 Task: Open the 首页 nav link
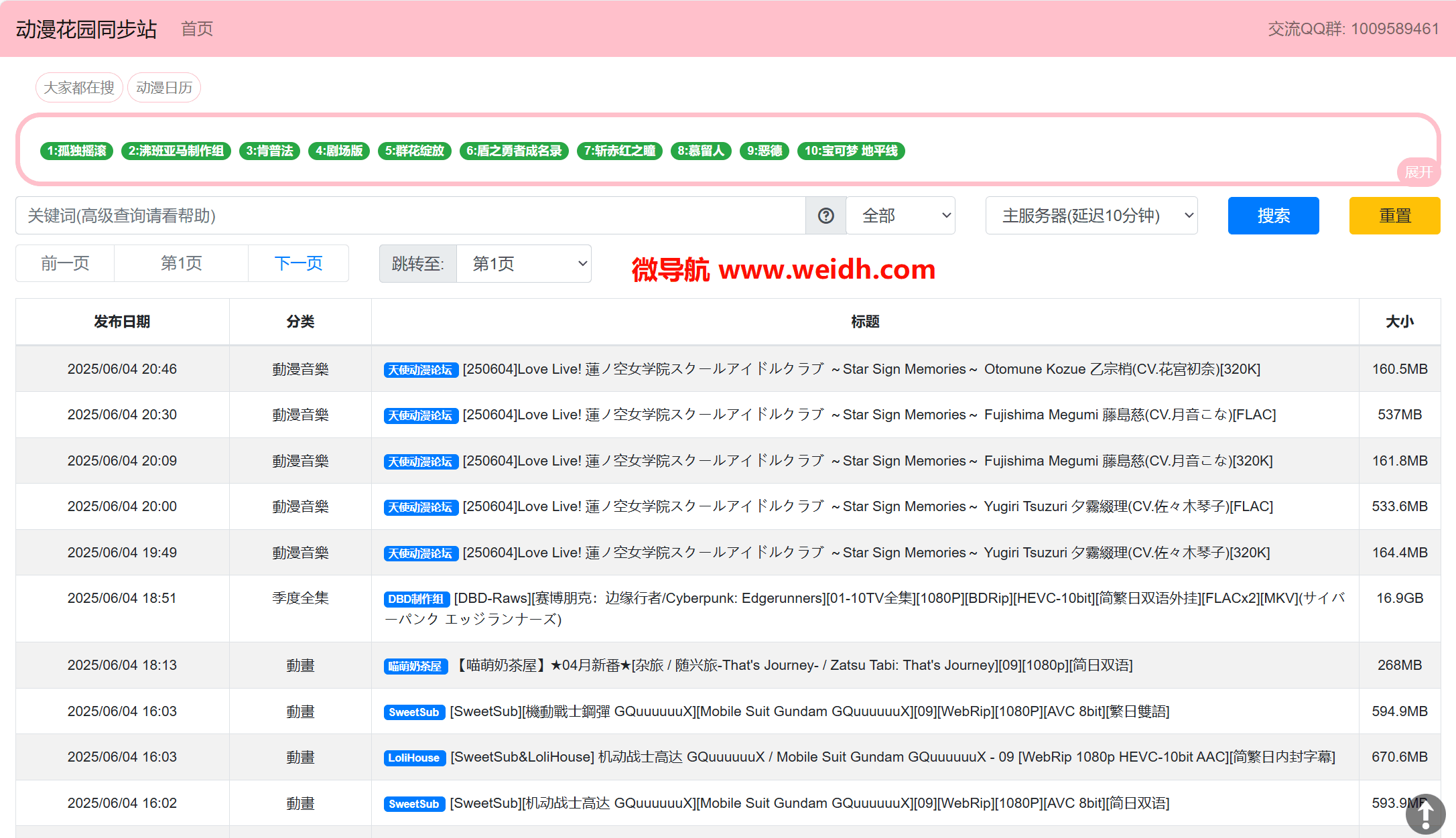[x=197, y=29]
